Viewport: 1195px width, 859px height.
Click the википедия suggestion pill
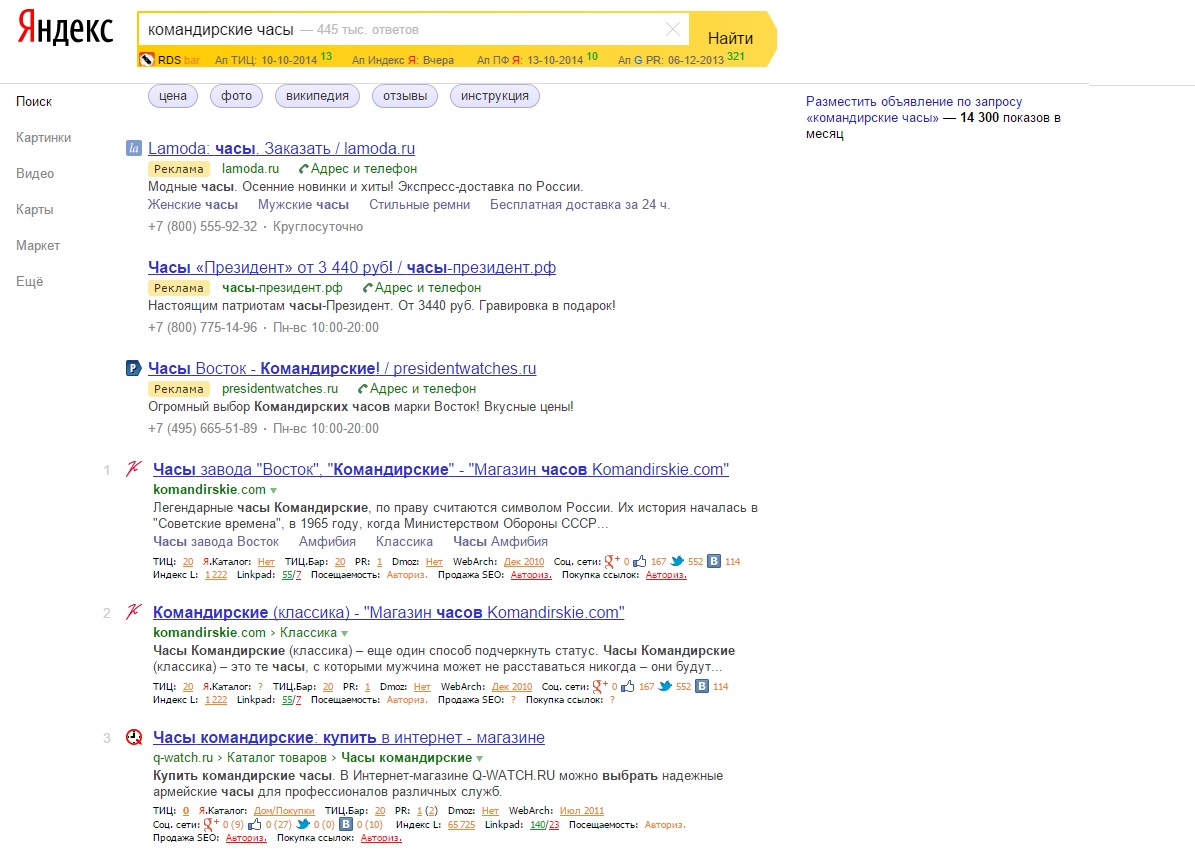317,96
